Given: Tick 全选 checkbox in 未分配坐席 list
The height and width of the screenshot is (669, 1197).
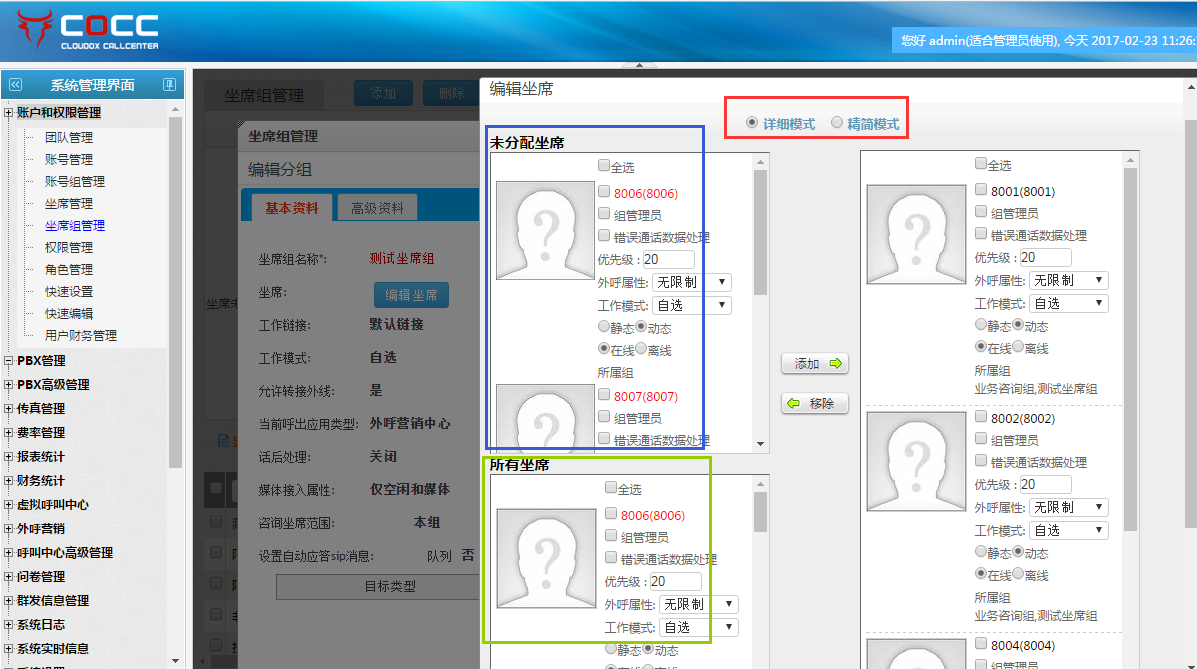Looking at the screenshot, I should tap(604, 166).
